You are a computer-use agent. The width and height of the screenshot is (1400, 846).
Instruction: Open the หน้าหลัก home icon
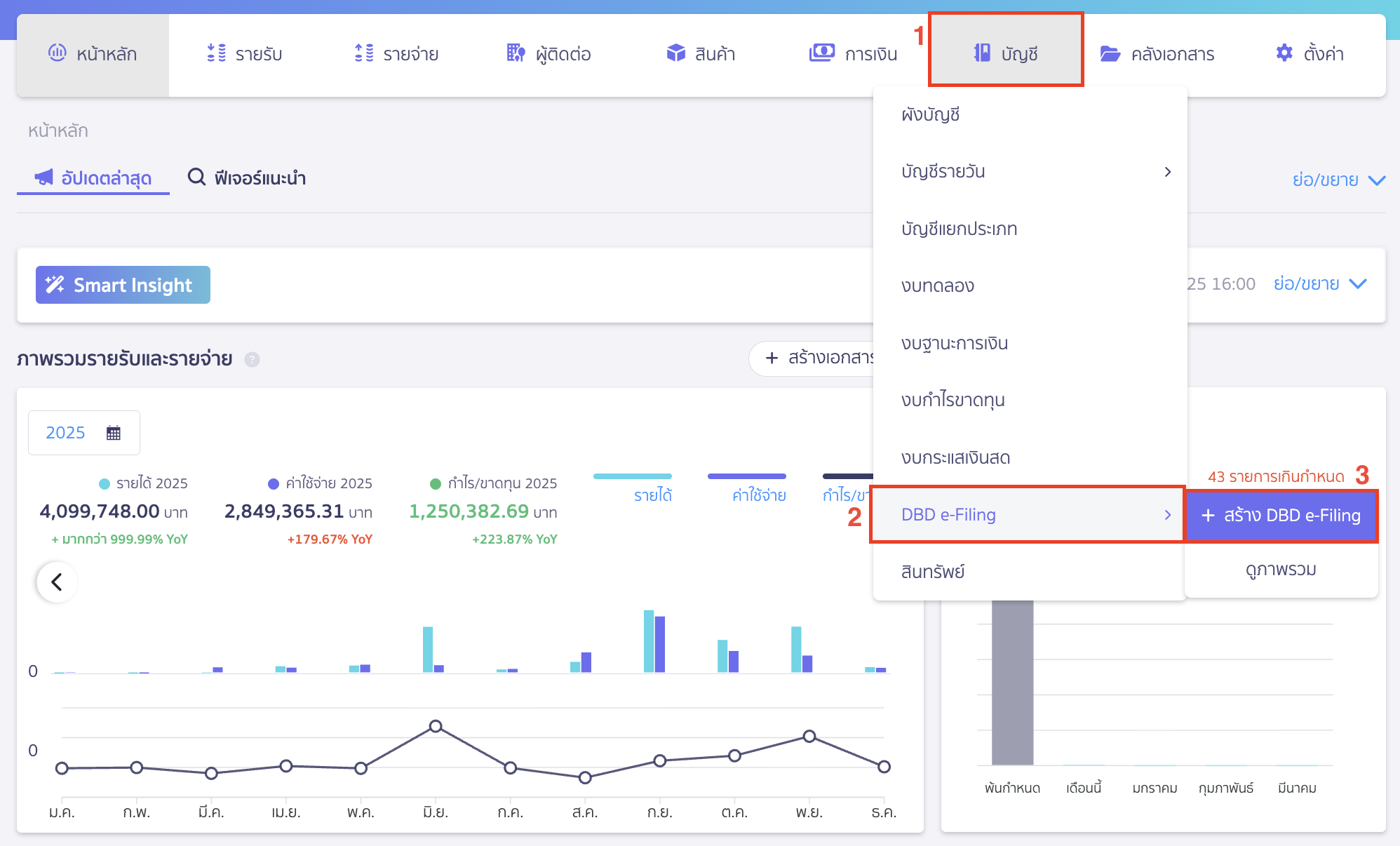pos(58,53)
